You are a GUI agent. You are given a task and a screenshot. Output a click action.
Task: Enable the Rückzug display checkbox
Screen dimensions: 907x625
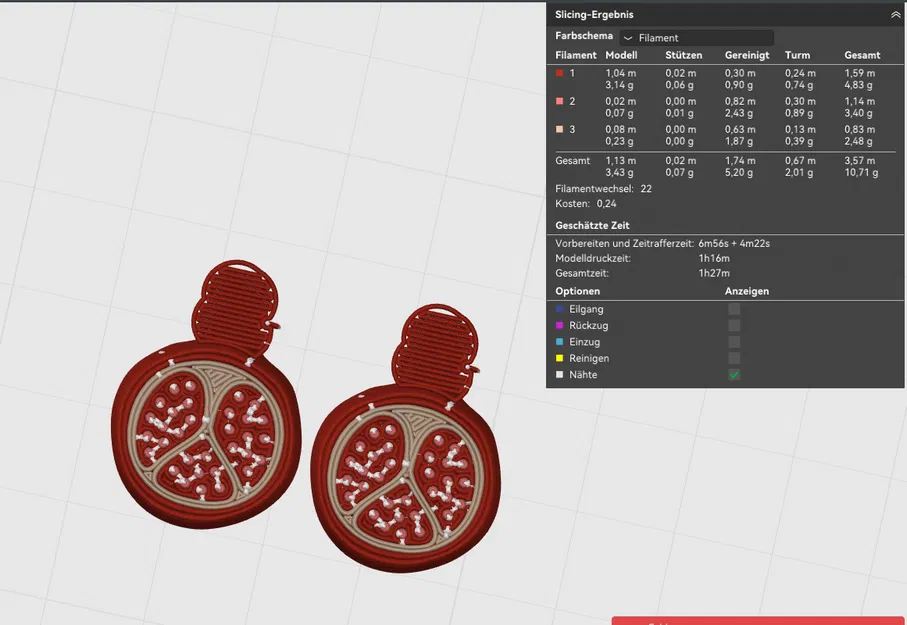point(734,325)
